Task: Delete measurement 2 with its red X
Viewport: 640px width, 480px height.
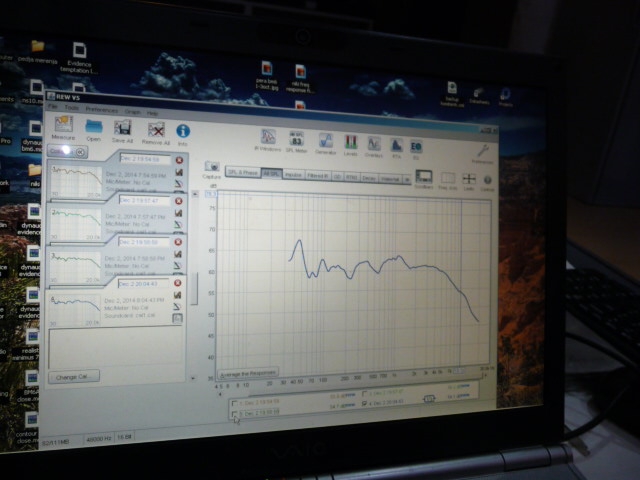Action: point(178,201)
